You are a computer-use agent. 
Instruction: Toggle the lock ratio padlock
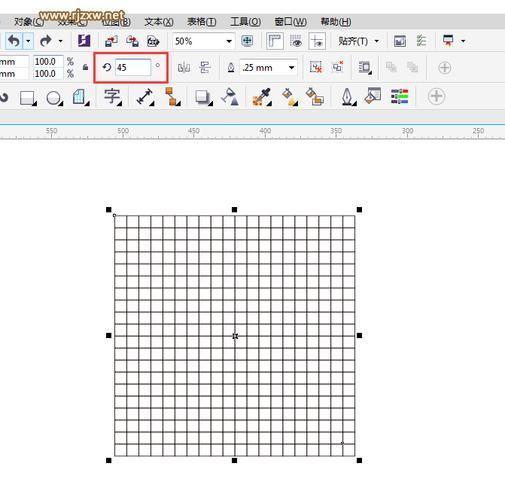[x=85, y=67]
